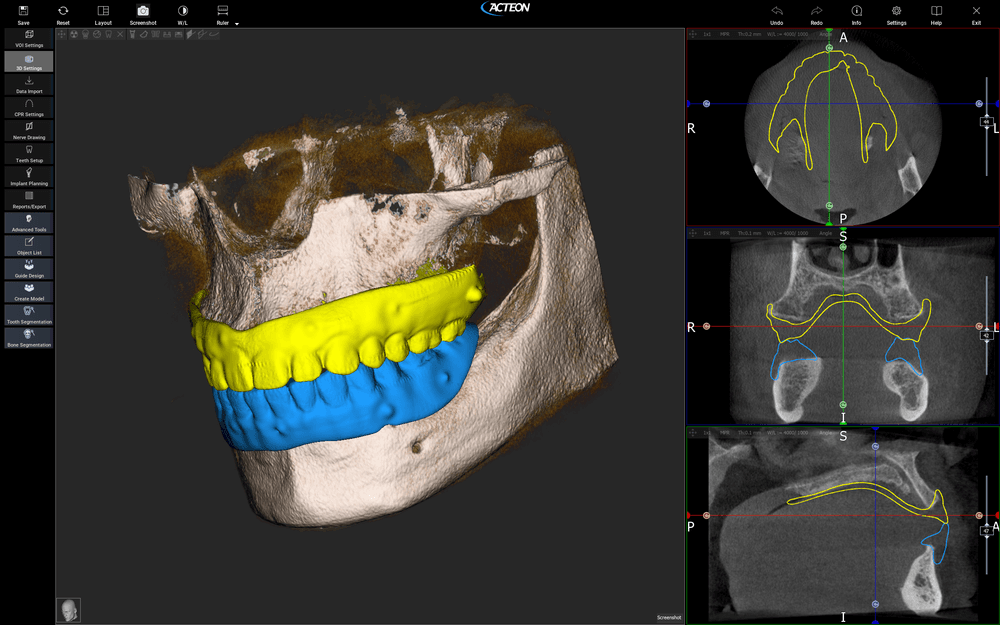This screenshot has height=625, width=1000.
Task: Open the Guide Design tool
Action: [29, 269]
